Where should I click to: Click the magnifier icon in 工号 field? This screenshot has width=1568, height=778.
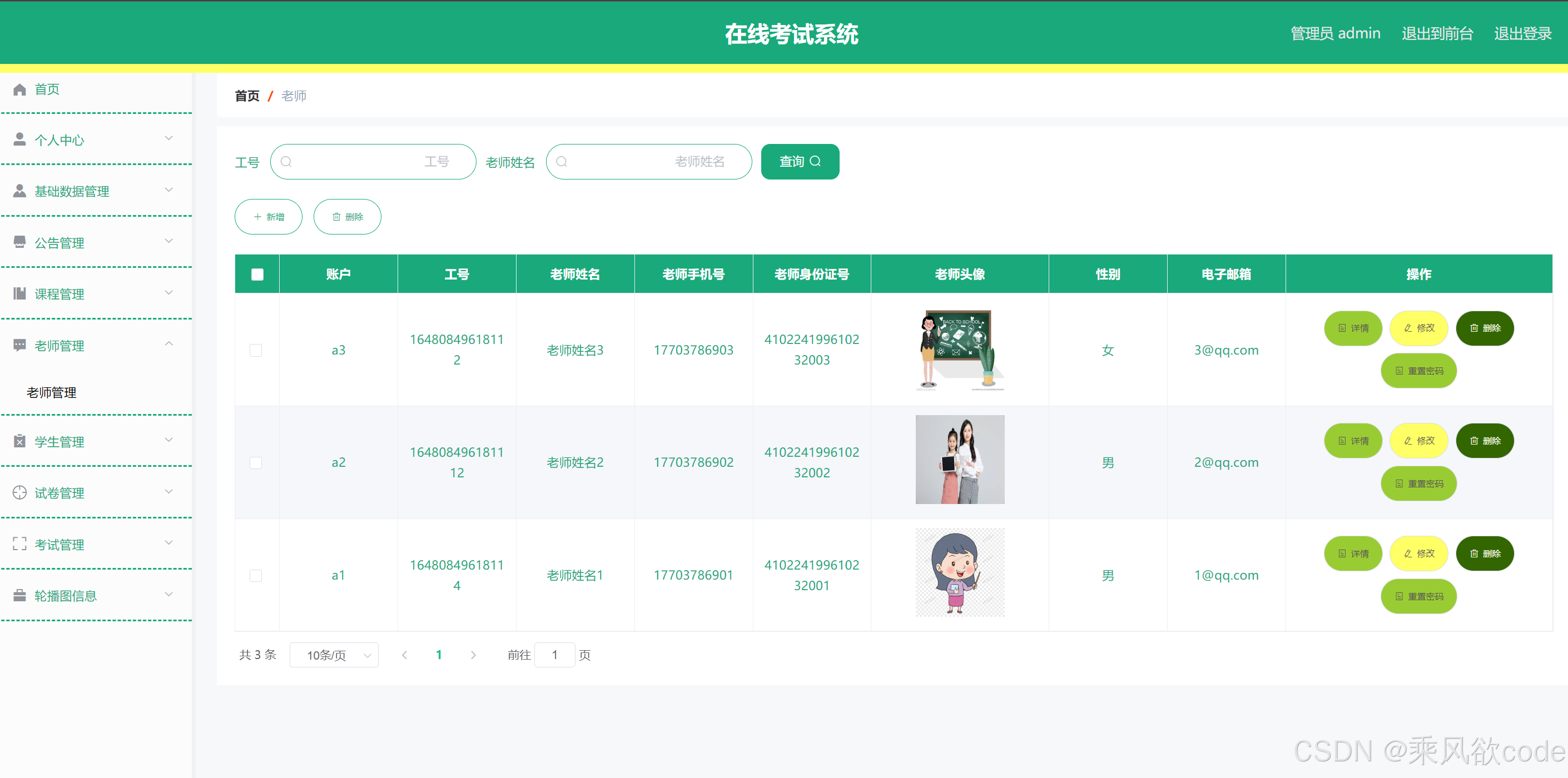tap(286, 162)
